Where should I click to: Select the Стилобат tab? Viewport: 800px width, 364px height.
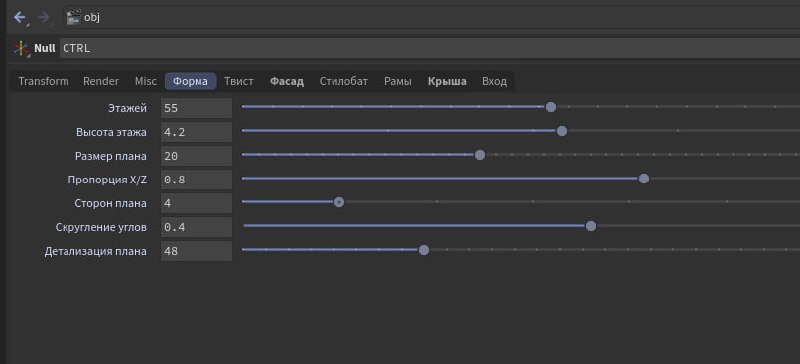(x=343, y=81)
